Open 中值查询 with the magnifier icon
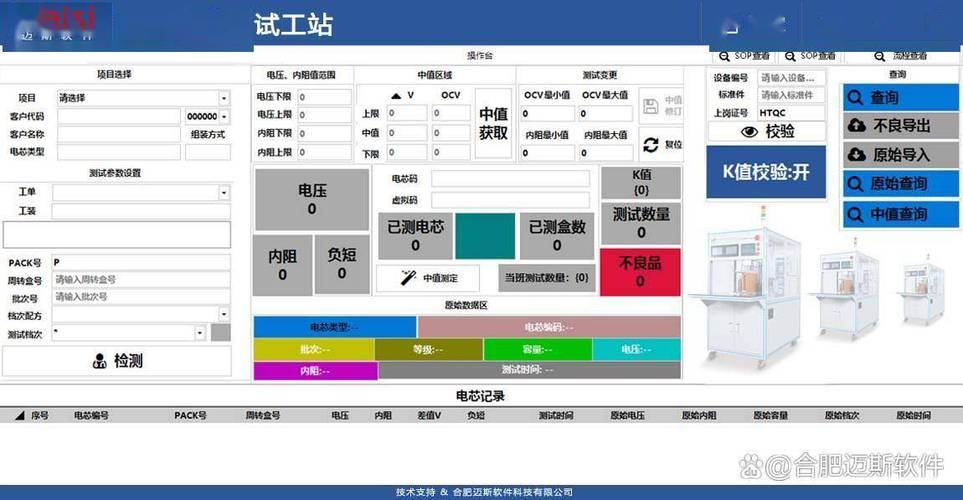Screen dimensions: 963x500 900,214
